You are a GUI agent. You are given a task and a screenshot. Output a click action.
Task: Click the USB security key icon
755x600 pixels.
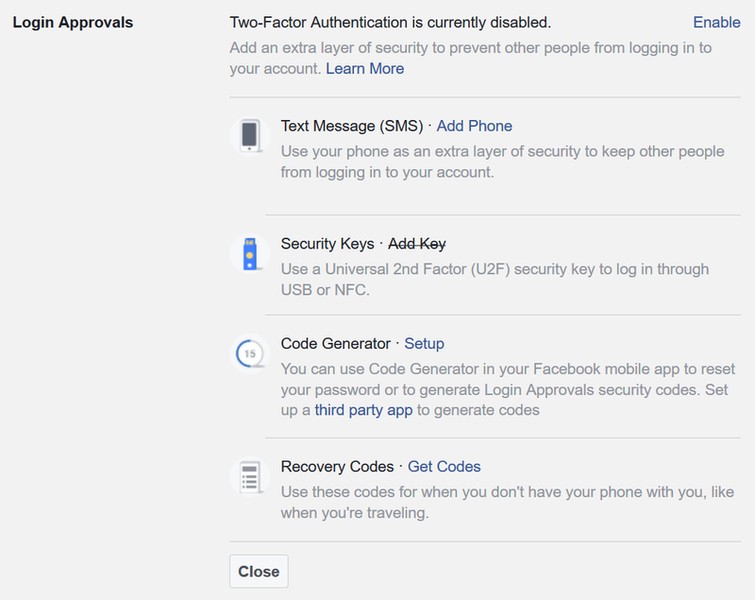(250, 254)
